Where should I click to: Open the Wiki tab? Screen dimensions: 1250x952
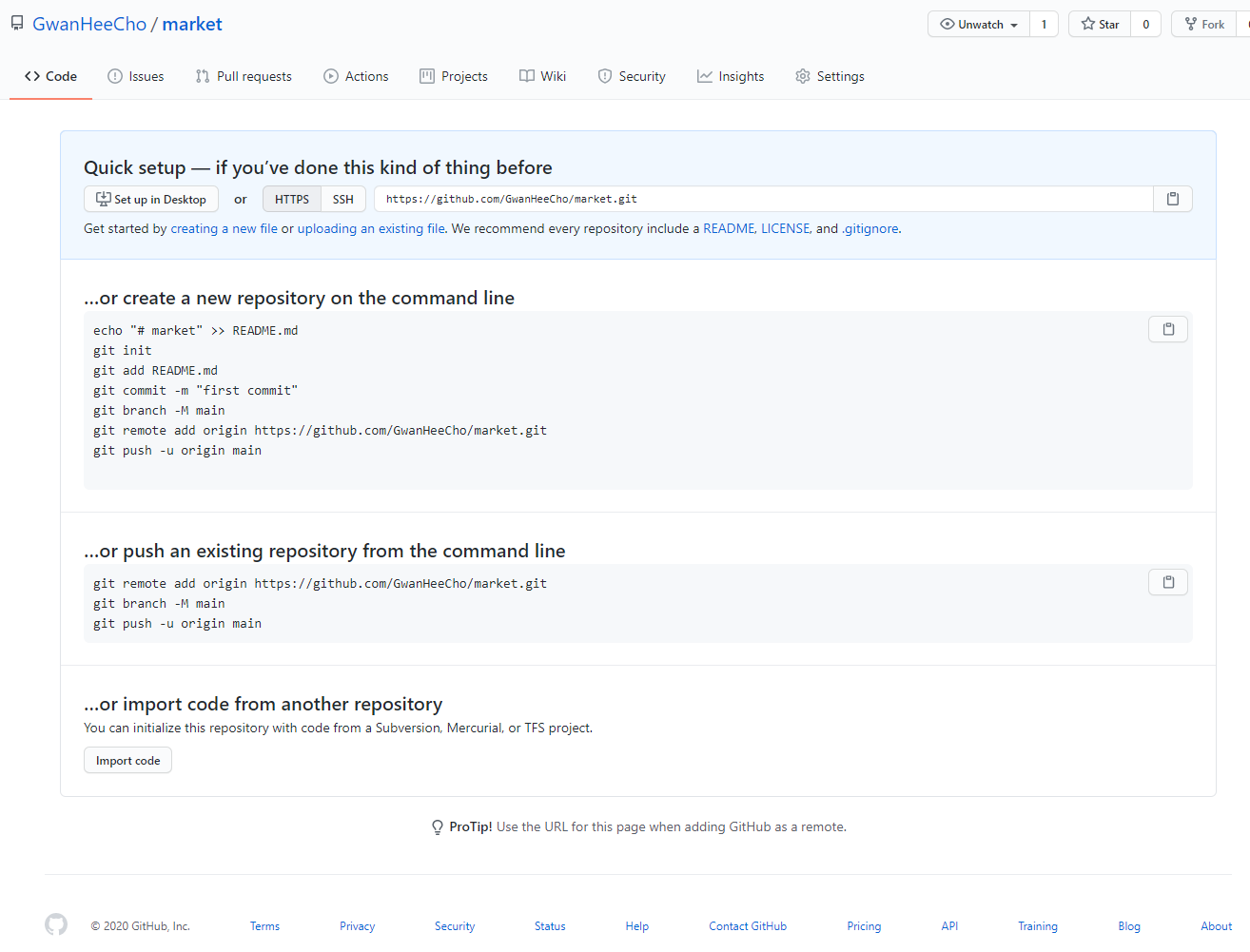coord(543,76)
